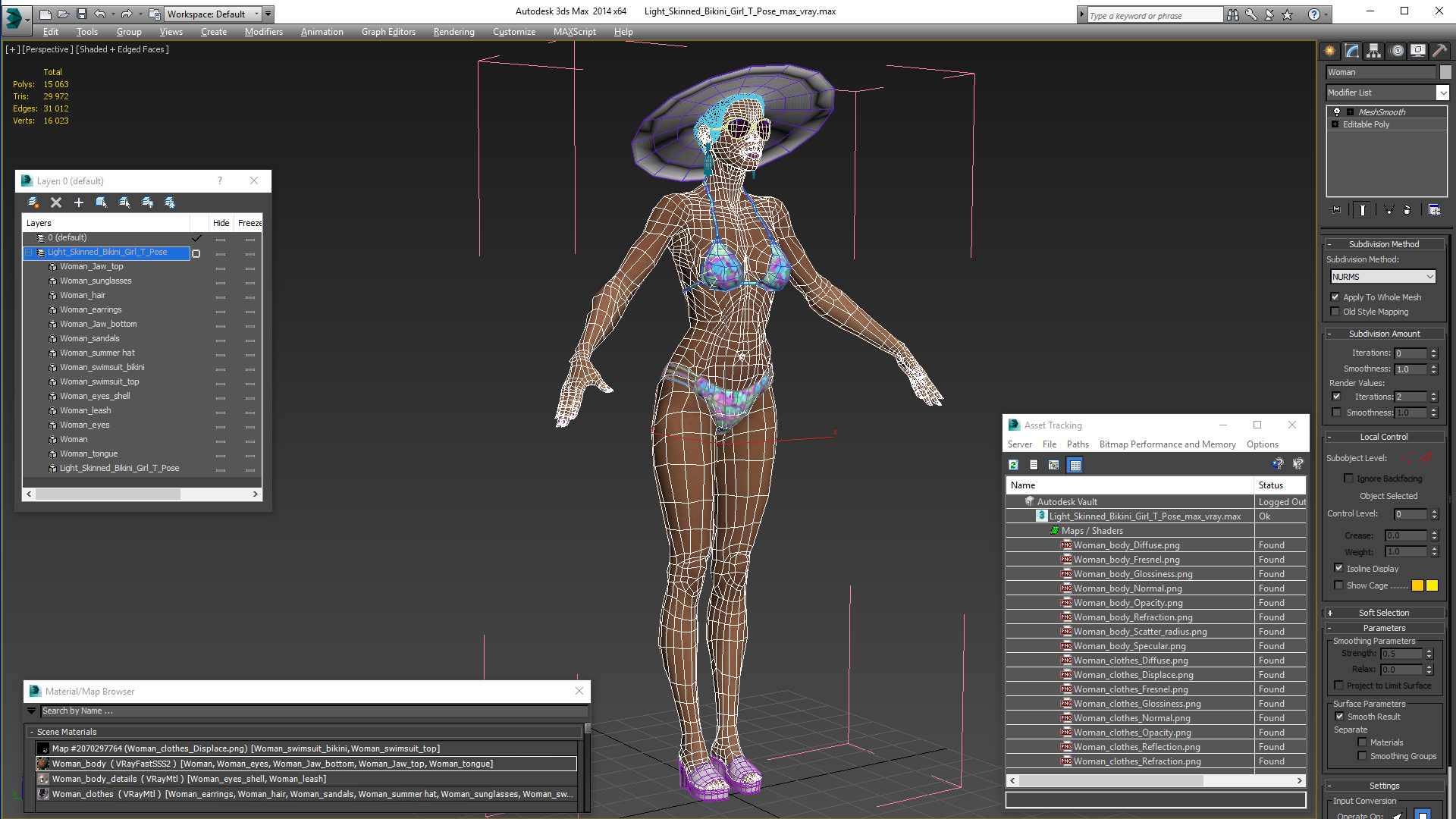Expand the Soft Selection rollout

point(1384,613)
